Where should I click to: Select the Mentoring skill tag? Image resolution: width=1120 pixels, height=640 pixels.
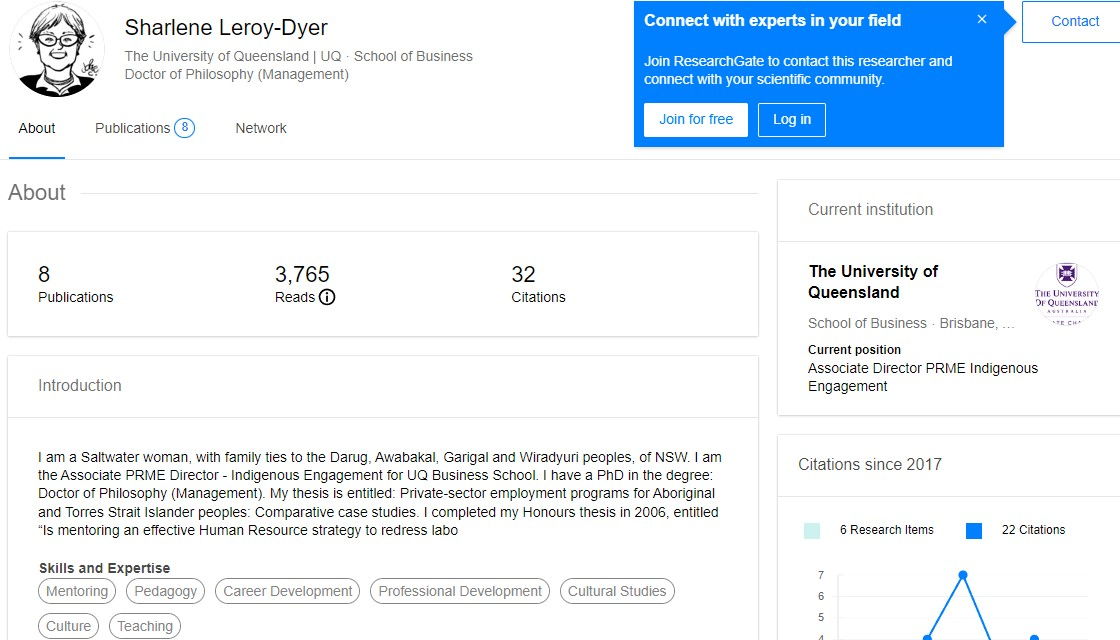point(77,591)
